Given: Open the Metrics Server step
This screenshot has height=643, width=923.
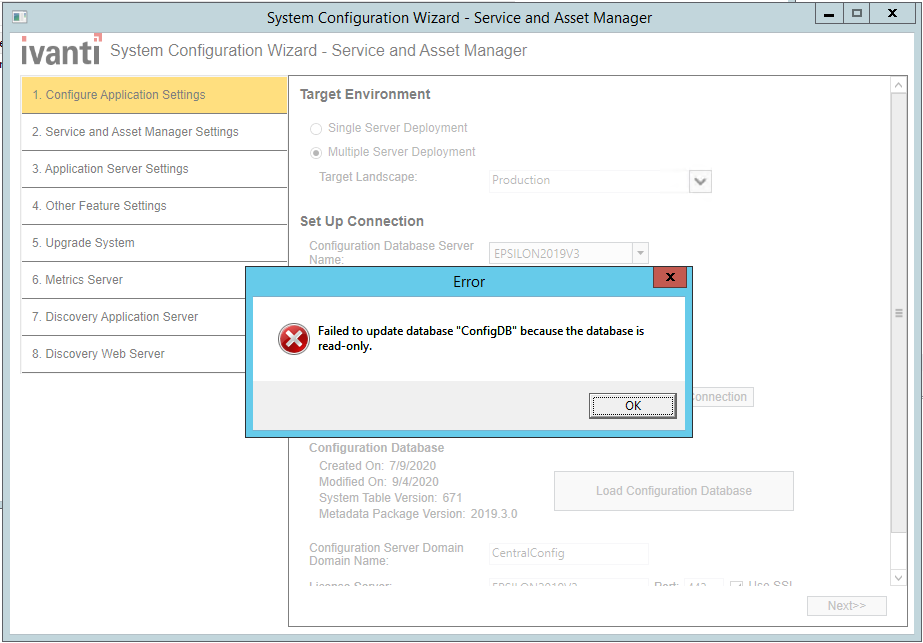Looking at the screenshot, I should tap(154, 280).
